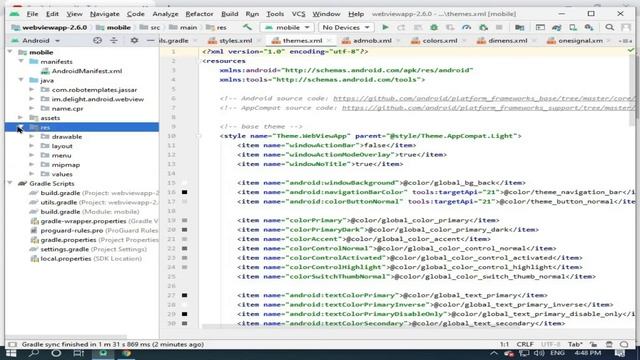Run the app with the green play button
The width and height of the screenshot is (640, 360).
point(385,27)
